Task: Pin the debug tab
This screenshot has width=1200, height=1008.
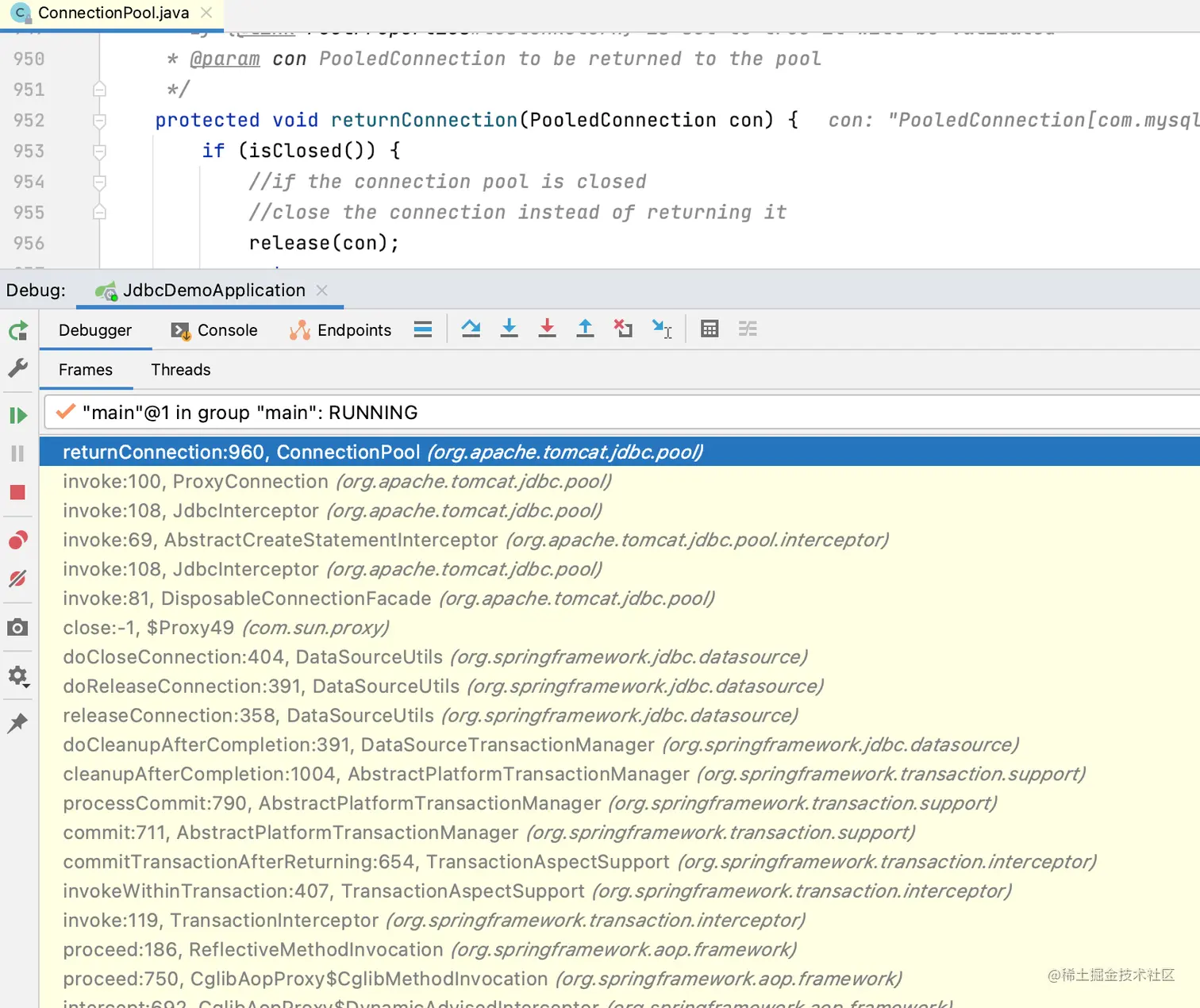Action: 18,723
